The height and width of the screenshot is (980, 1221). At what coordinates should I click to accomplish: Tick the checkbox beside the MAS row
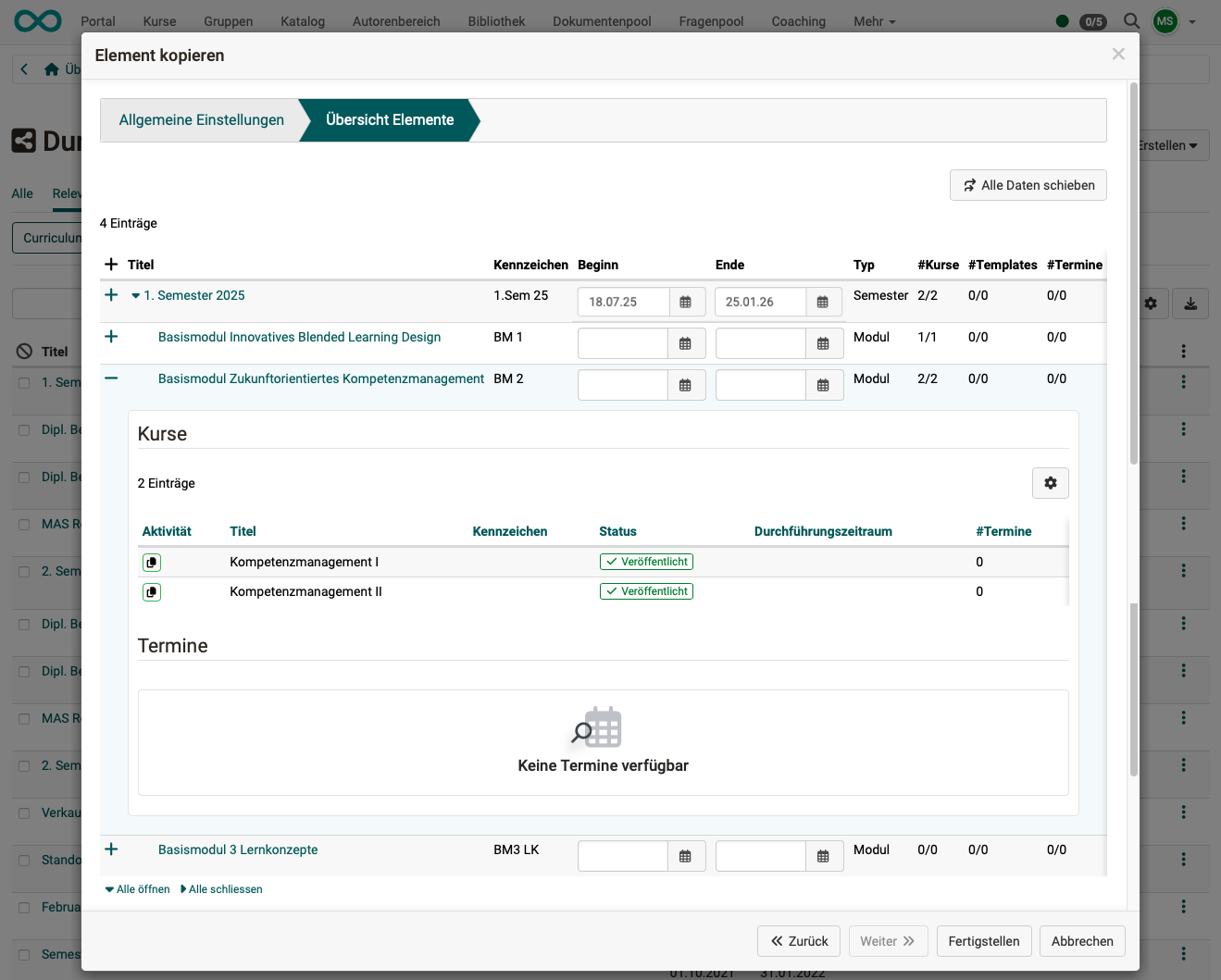point(22,523)
